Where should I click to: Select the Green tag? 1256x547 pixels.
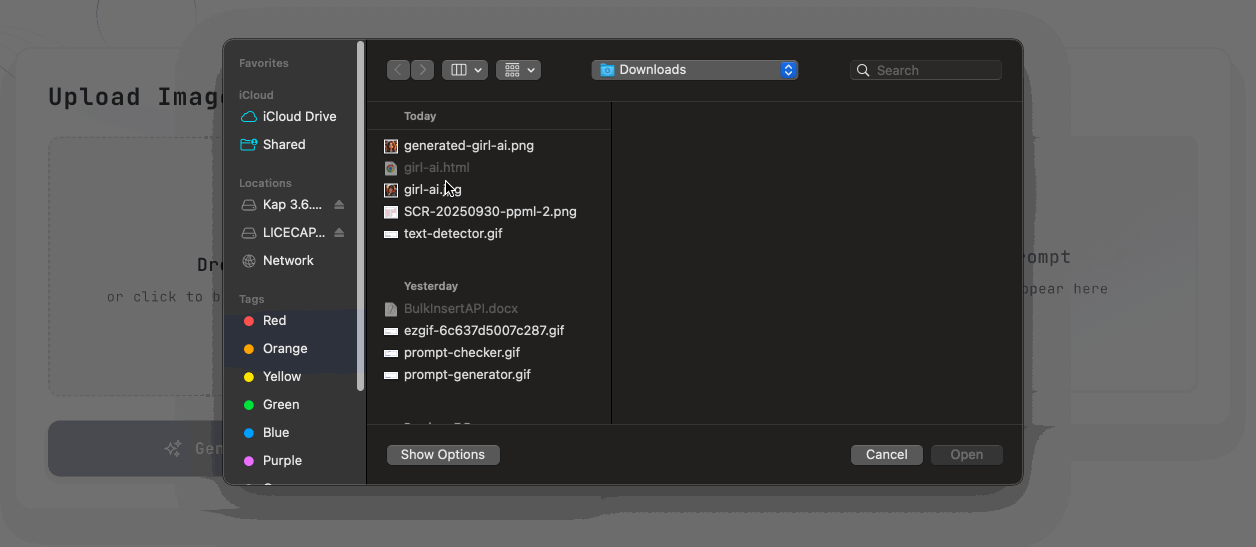(x=280, y=405)
